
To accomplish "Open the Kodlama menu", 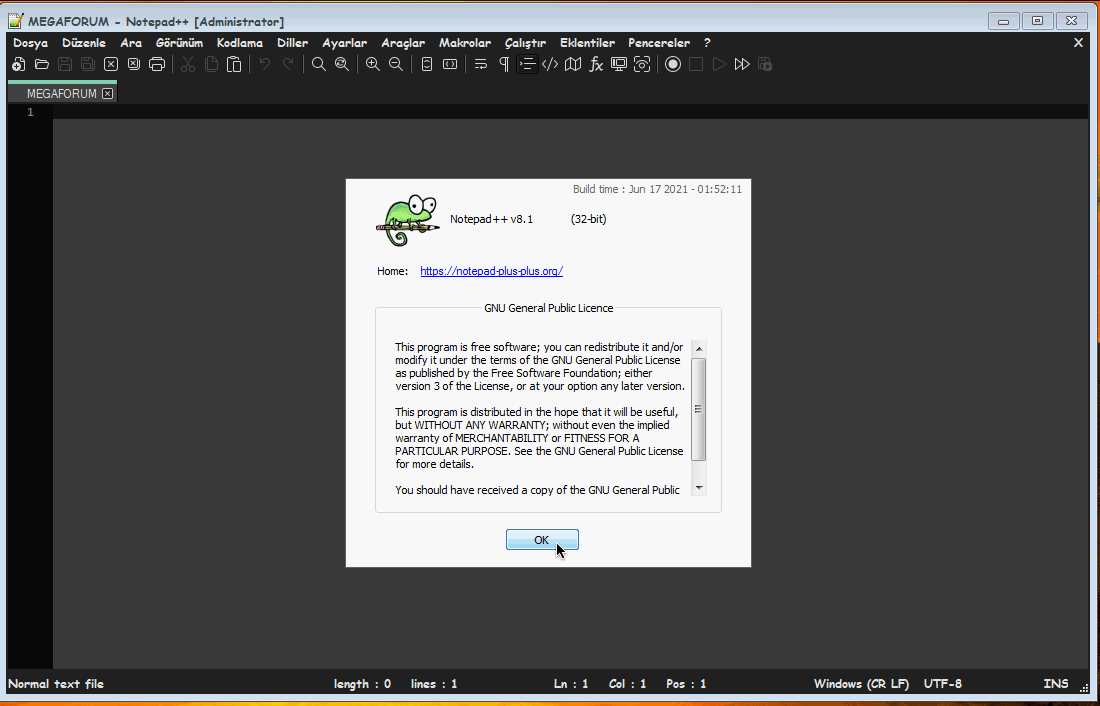I will (239, 43).
